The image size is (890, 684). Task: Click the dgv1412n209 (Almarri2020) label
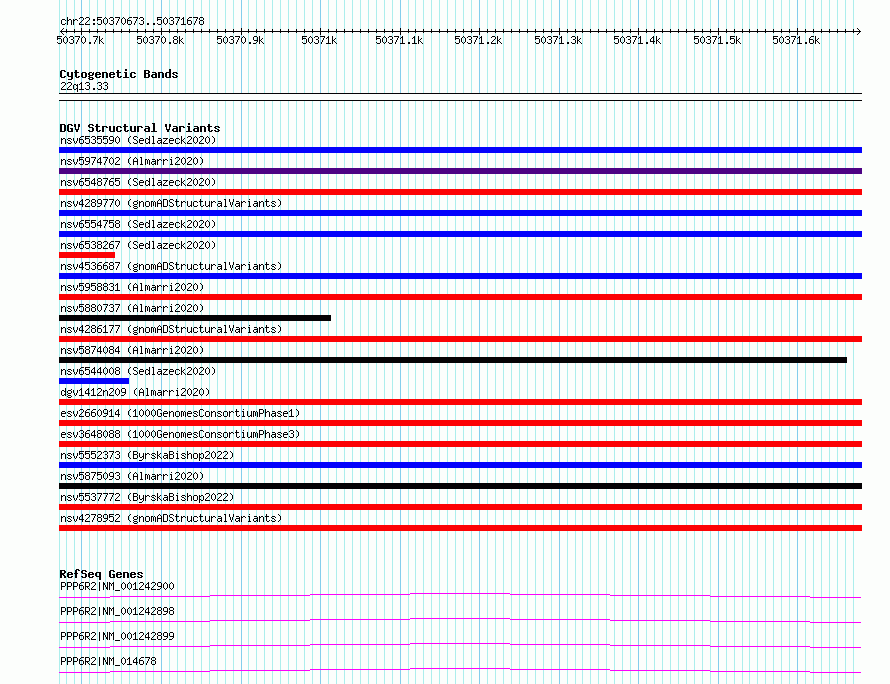pyautogui.click(x=135, y=392)
